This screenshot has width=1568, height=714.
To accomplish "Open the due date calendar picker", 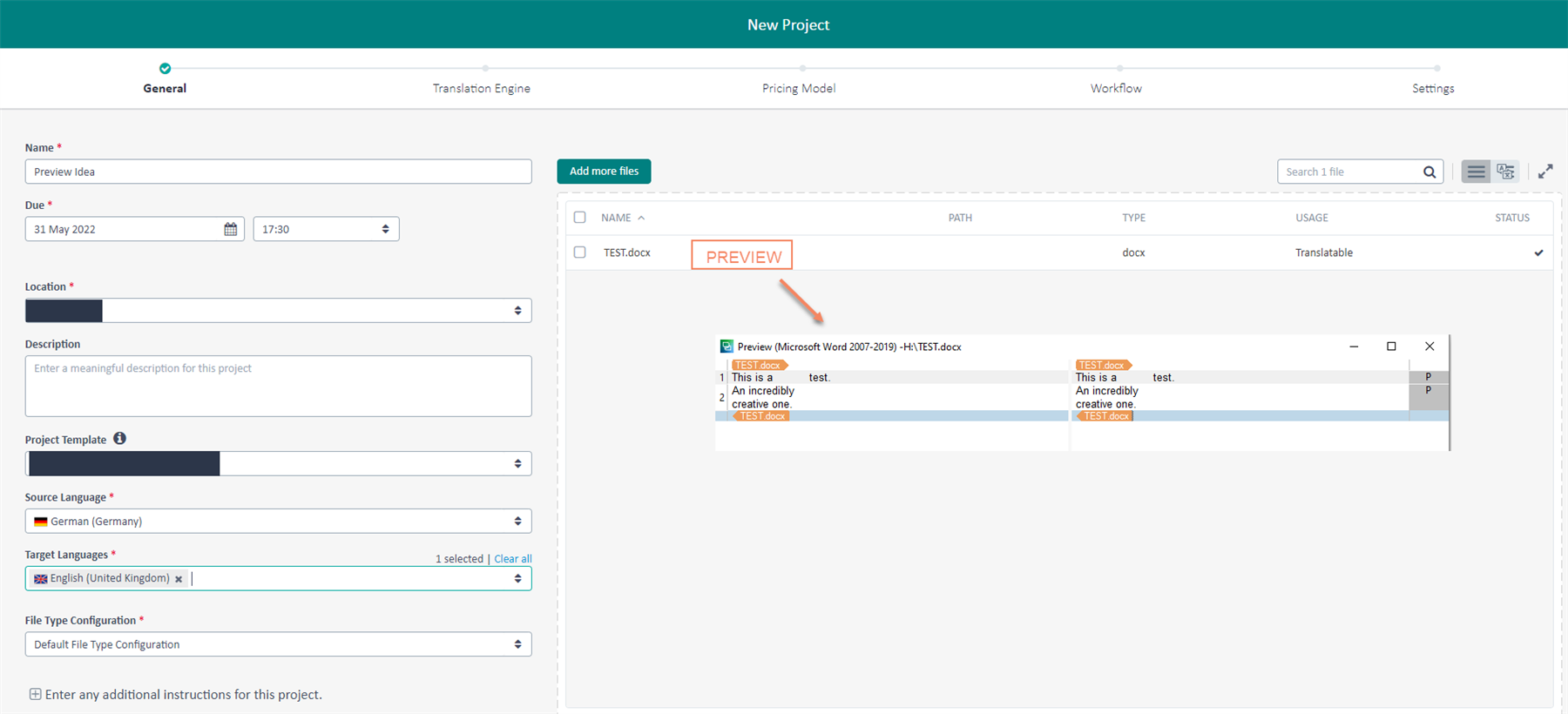I will coord(230,229).
